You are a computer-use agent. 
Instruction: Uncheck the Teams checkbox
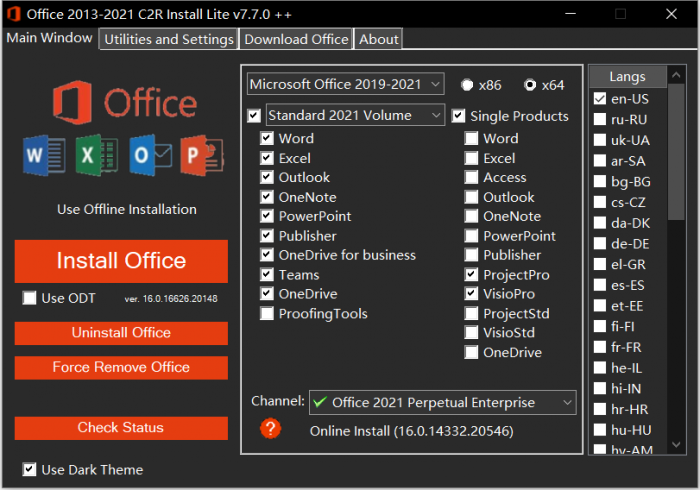click(267, 274)
